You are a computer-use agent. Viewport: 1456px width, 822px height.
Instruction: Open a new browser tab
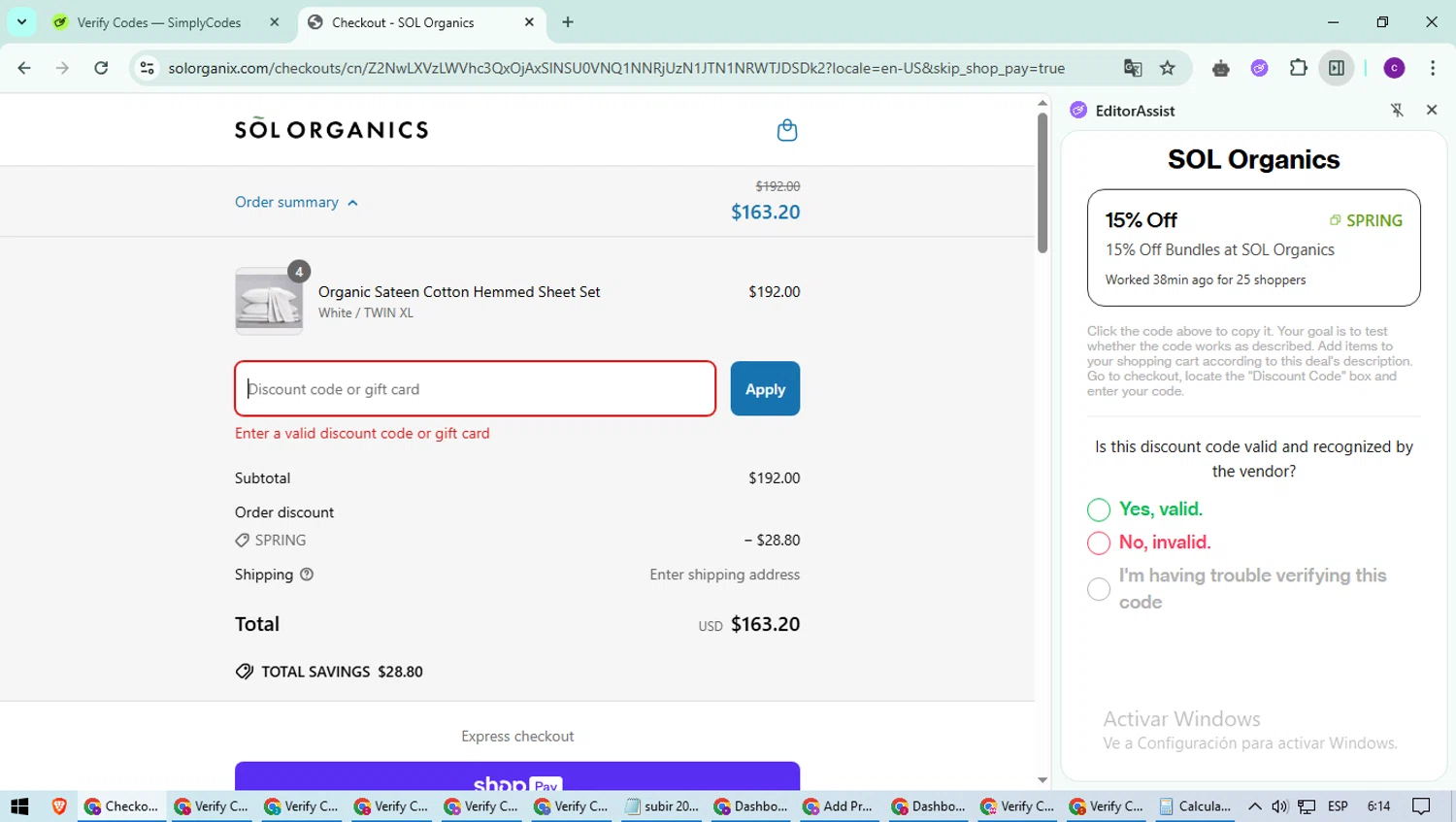(568, 22)
